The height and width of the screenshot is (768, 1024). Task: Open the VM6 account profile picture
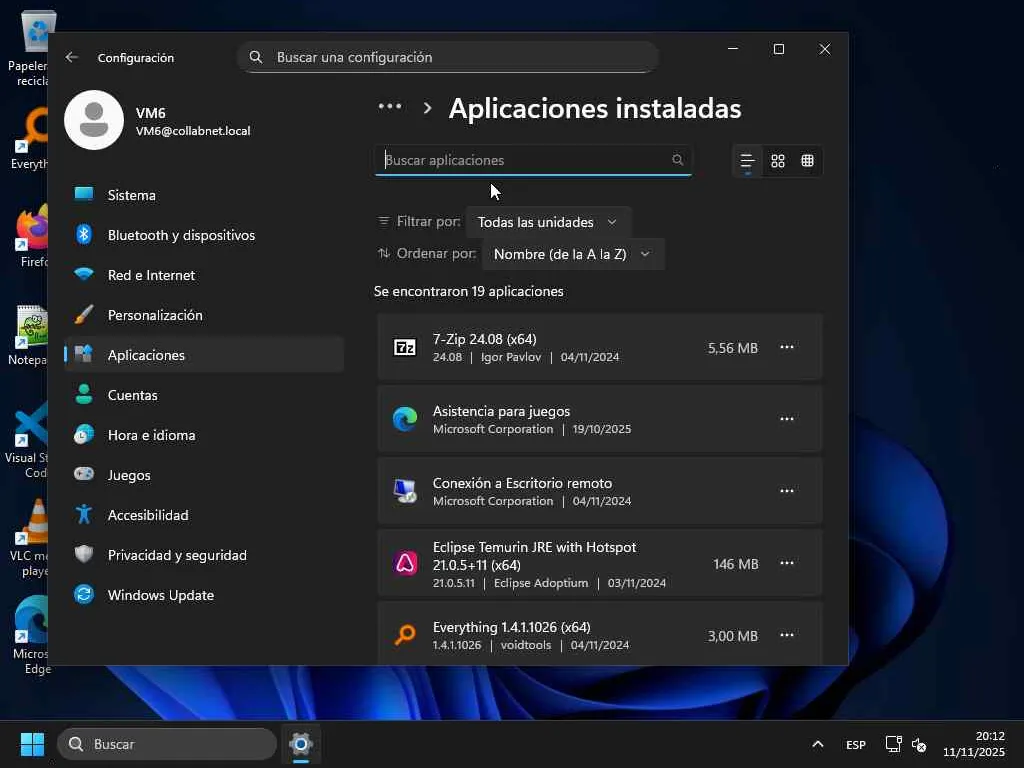pos(94,120)
